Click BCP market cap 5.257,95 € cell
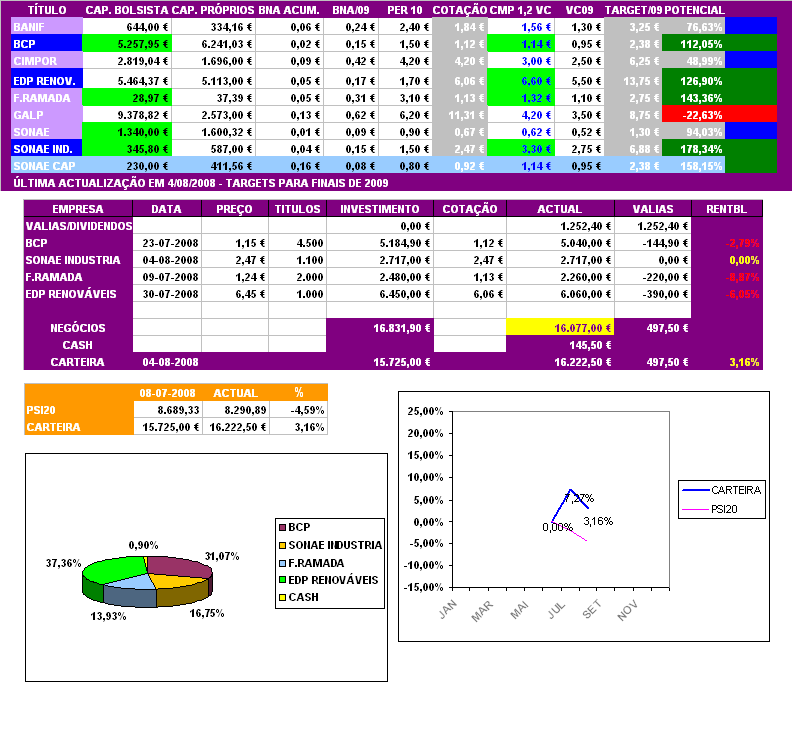 pyautogui.click(x=127, y=44)
